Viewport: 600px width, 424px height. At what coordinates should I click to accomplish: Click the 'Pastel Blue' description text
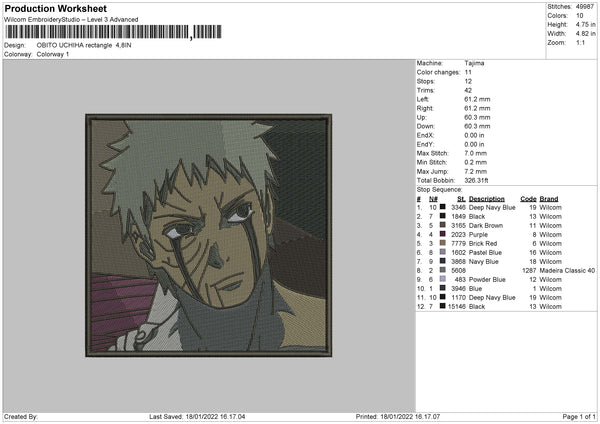coord(485,253)
